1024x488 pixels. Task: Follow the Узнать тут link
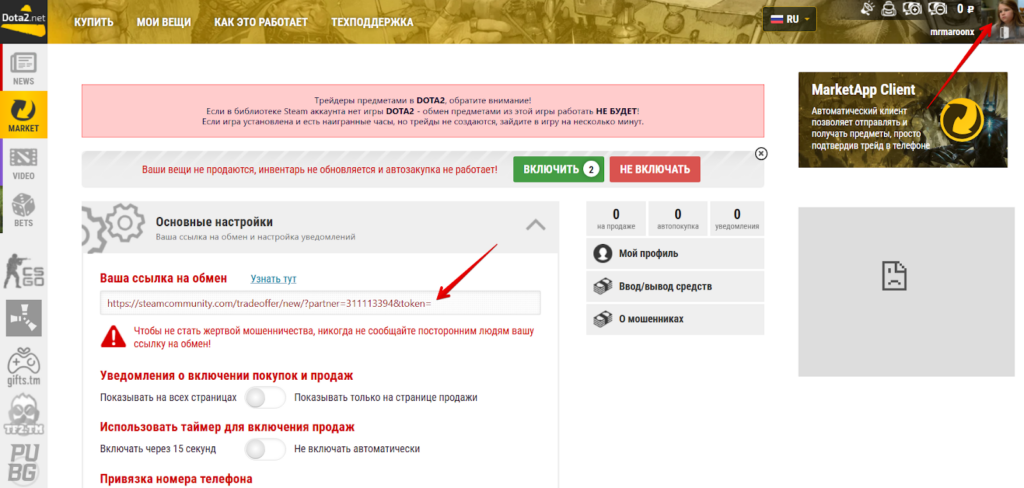[x=274, y=279]
